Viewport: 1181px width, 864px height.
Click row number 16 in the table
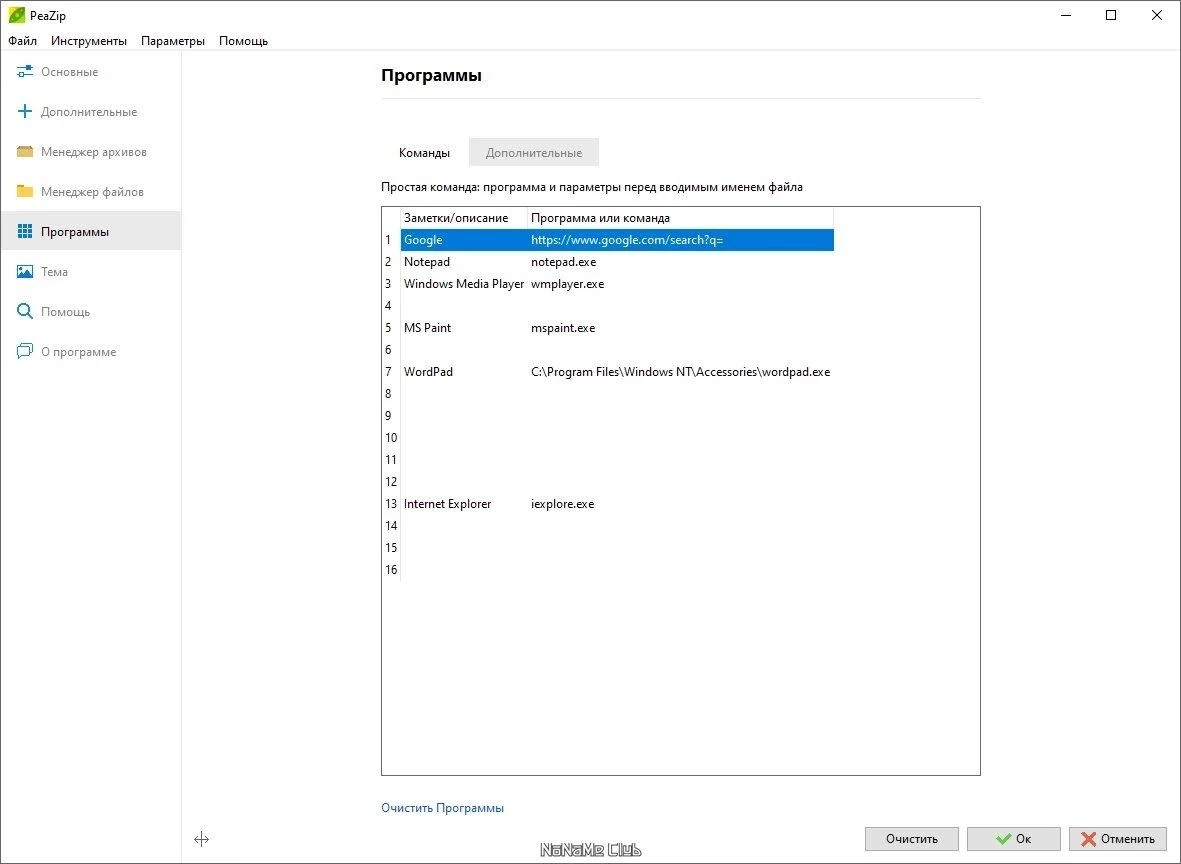coord(391,569)
